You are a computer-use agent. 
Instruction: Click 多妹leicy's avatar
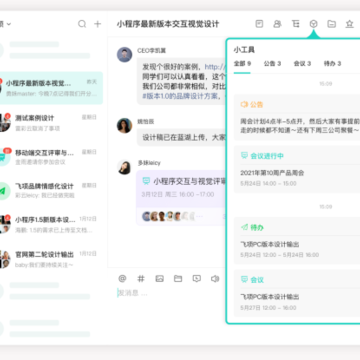click(124, 167)
